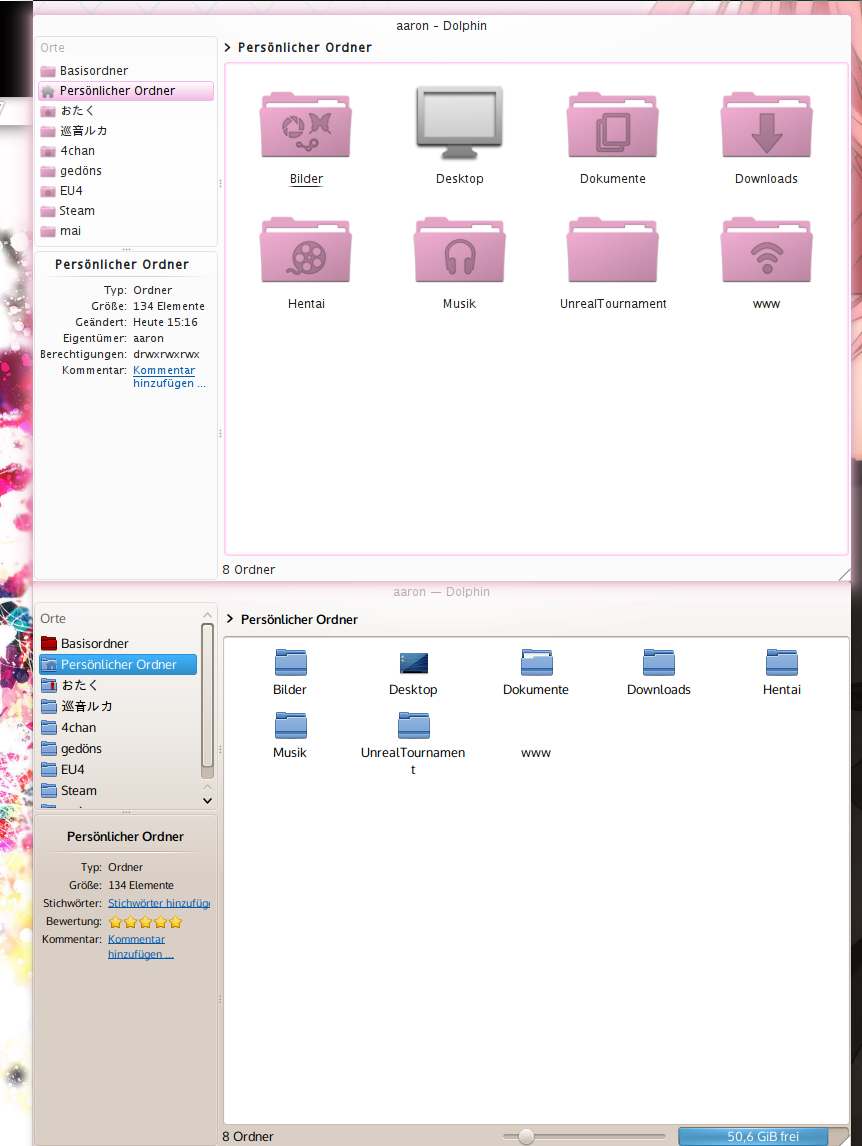This screenshot has width=862, height=1146.
Task: Click the Stichwörter hinzufügen link
Action: 159,903
